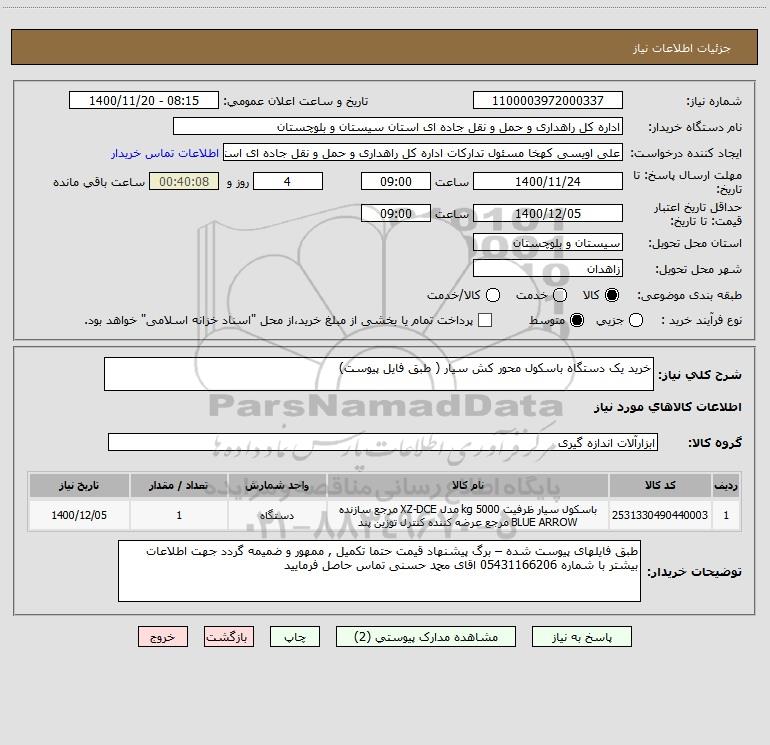The height and width of the screenshot is (745, 770).
Task: Click the بازگشت back button
Action: pos(229,637)
